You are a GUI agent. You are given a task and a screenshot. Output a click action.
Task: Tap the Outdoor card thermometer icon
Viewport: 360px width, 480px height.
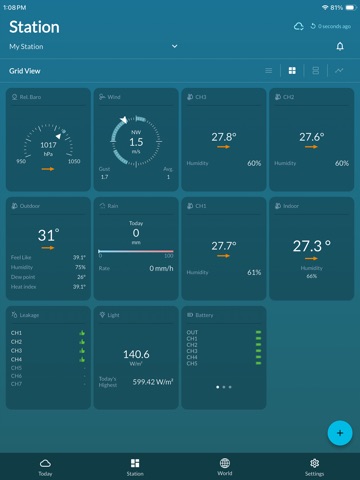point(15,206)
